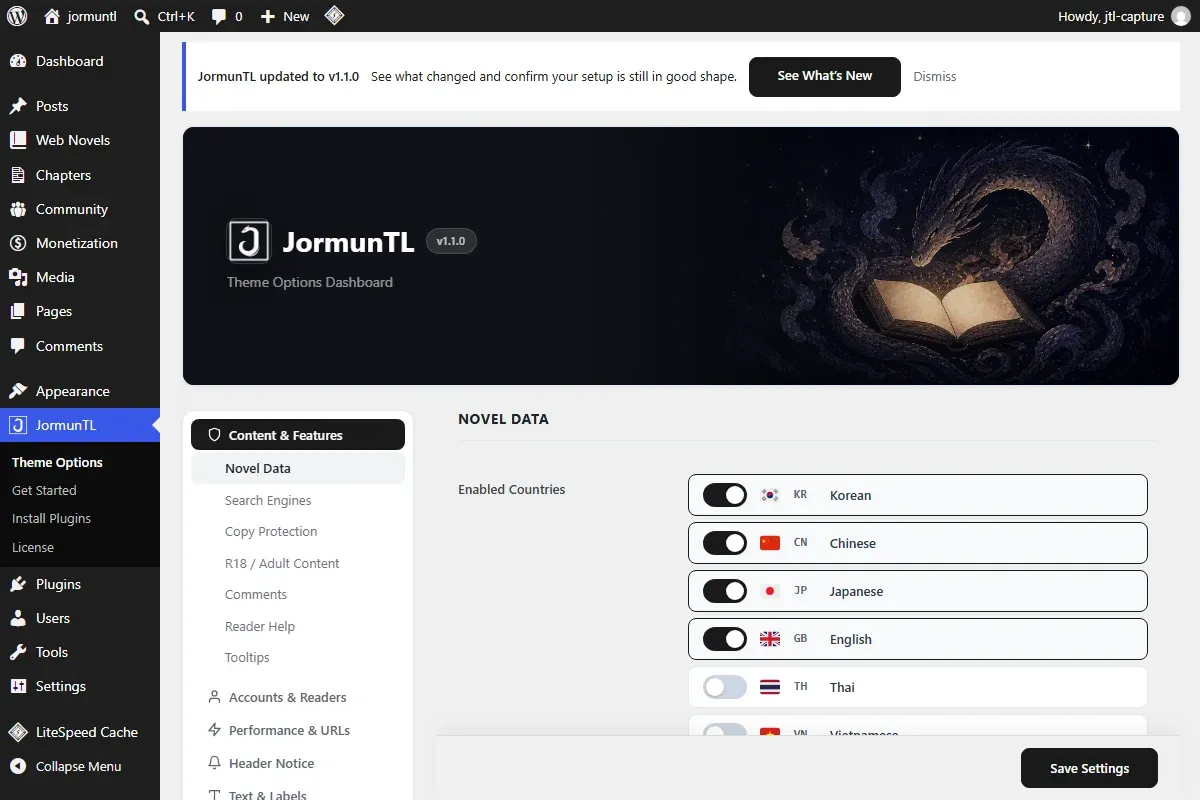1200x800 pixels.
Task: Click the Settings sliders icon
Action: [18, 686]
